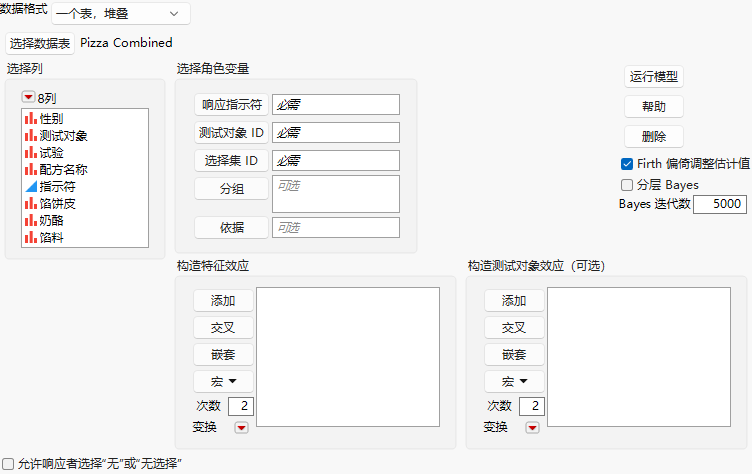Select 馅料 column name in list
This screenshot has height=474, width=752.
point(51,237)
